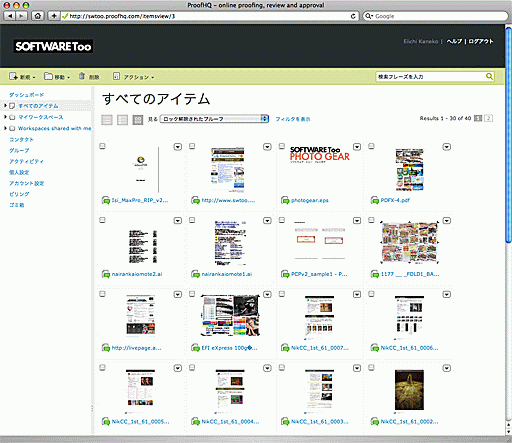Click the Google search field
The width and height of the screenshot is (512, 443).
pos(436,16)
